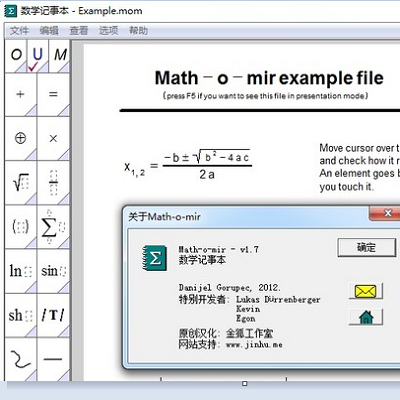Insert the circled plus operator
The image size is (400, 400).
tap(21, 138)
